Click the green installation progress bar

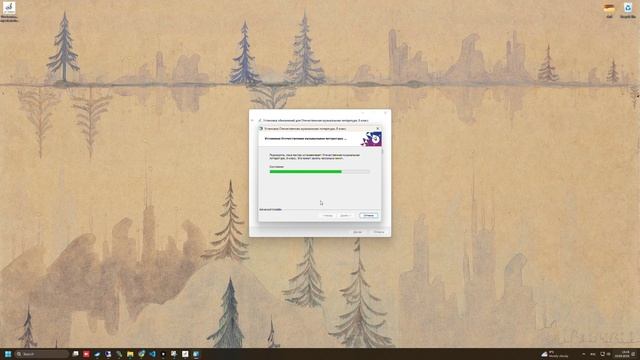pos(320,172)
